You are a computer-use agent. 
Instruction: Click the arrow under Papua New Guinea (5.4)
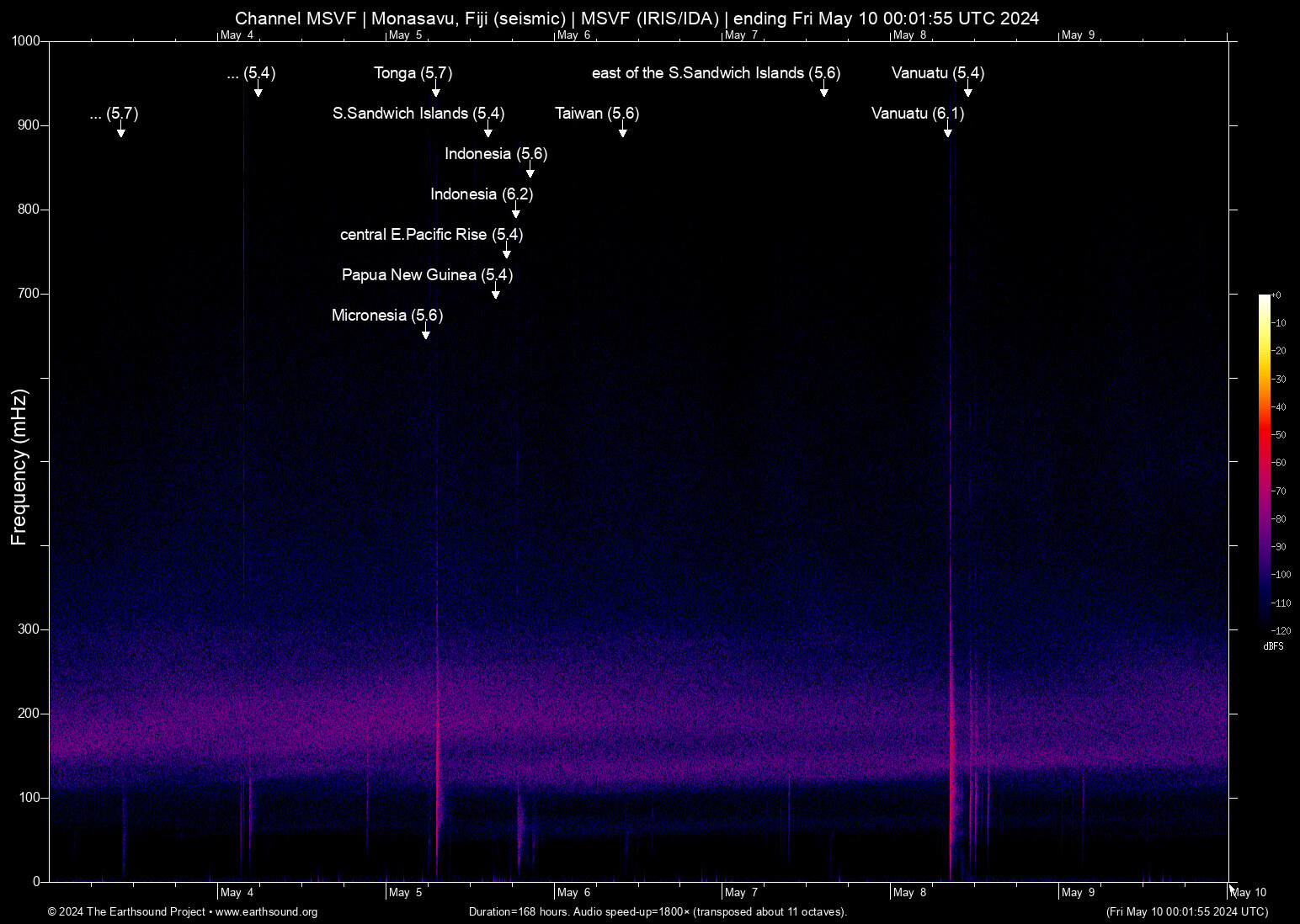click(495, 295)
